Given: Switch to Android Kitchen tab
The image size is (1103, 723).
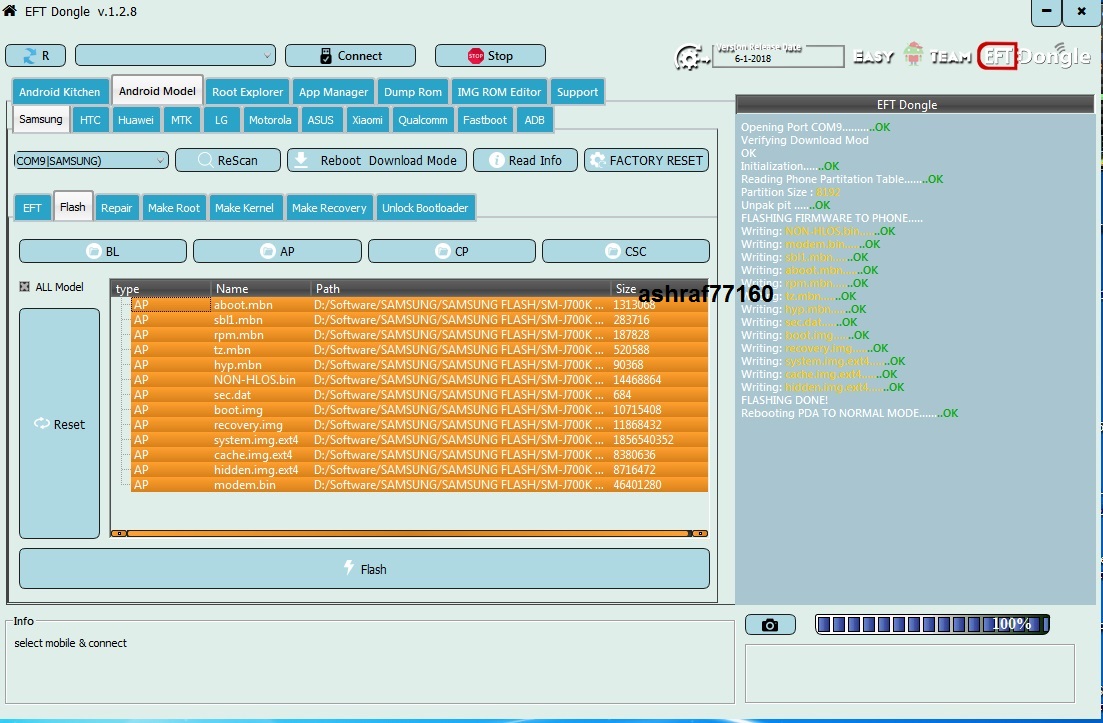Looking at the screenshot, I should click(60, 91).
